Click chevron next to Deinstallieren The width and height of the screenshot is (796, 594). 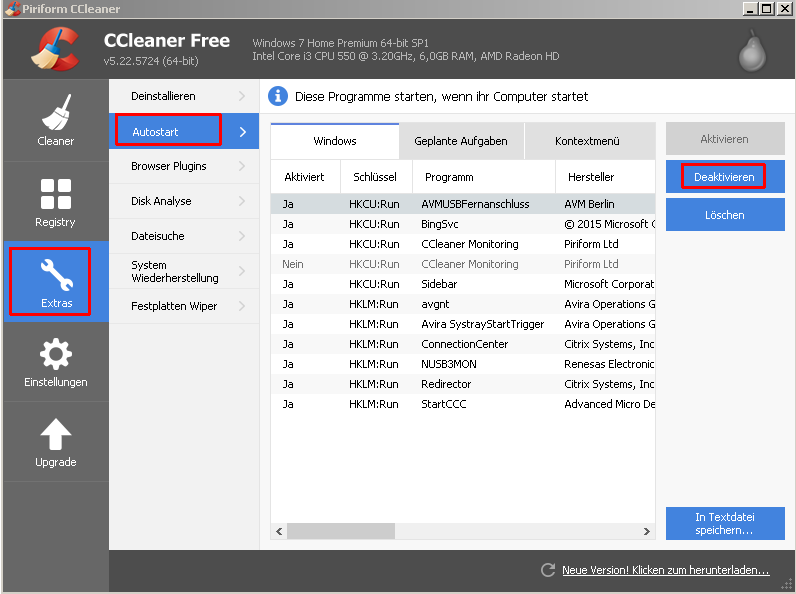pyautogui.click(x=242, y=96)
